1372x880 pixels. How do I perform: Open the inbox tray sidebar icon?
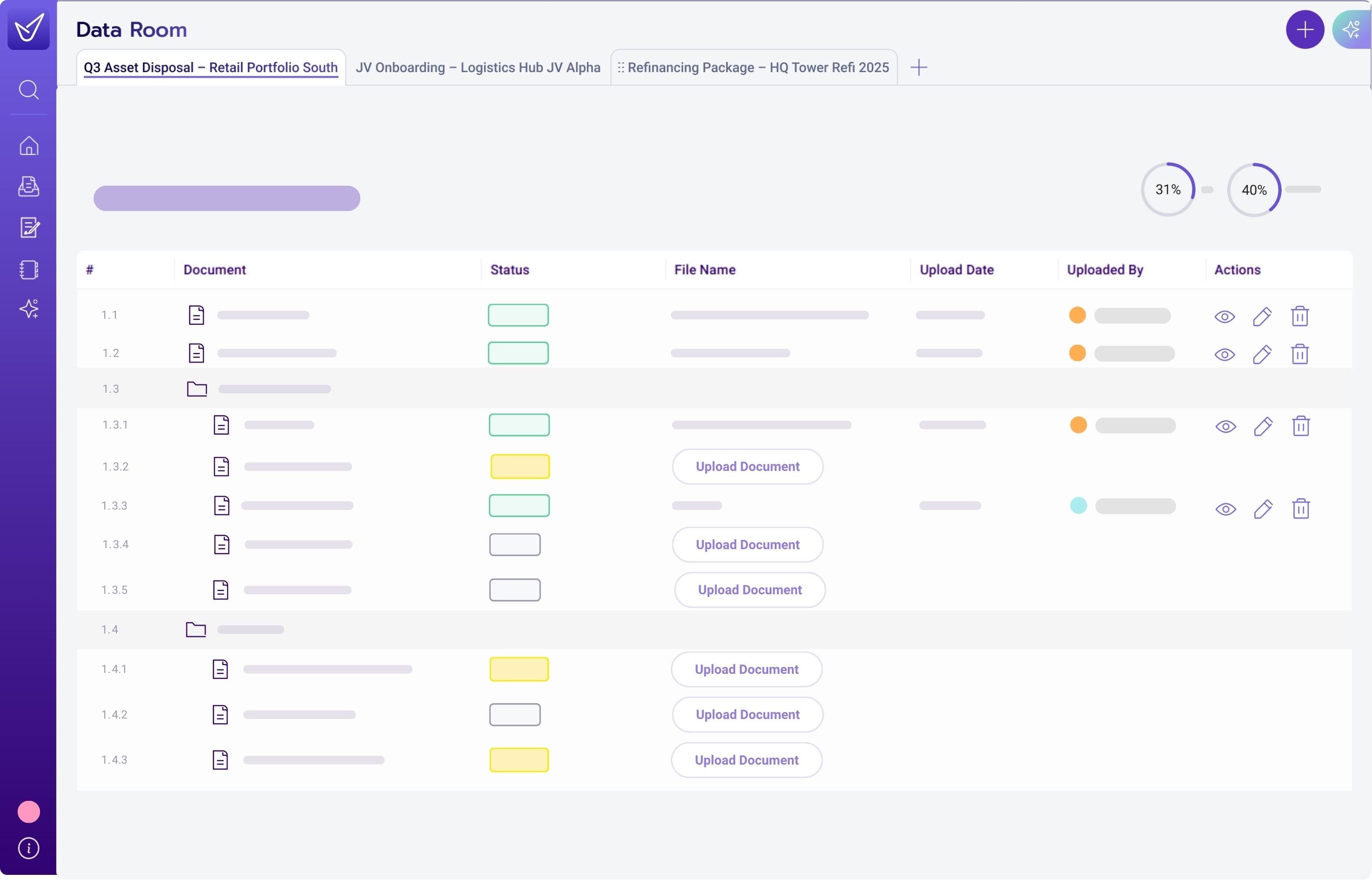(28, 186)
